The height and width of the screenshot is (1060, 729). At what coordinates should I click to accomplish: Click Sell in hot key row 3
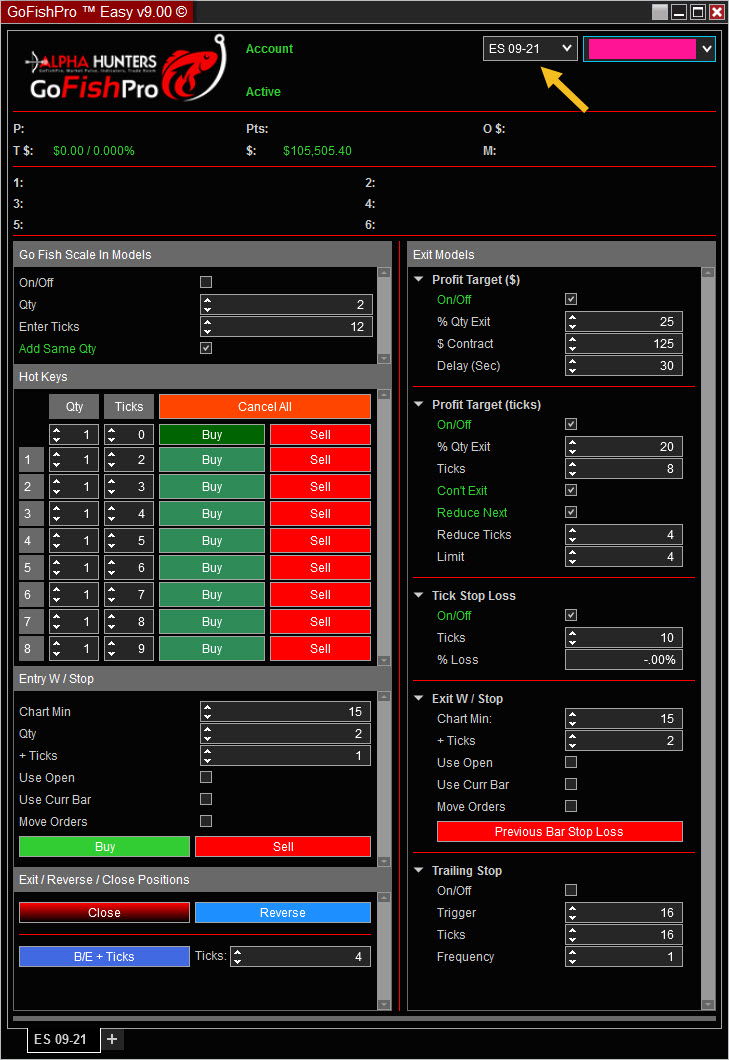(321, 514)
